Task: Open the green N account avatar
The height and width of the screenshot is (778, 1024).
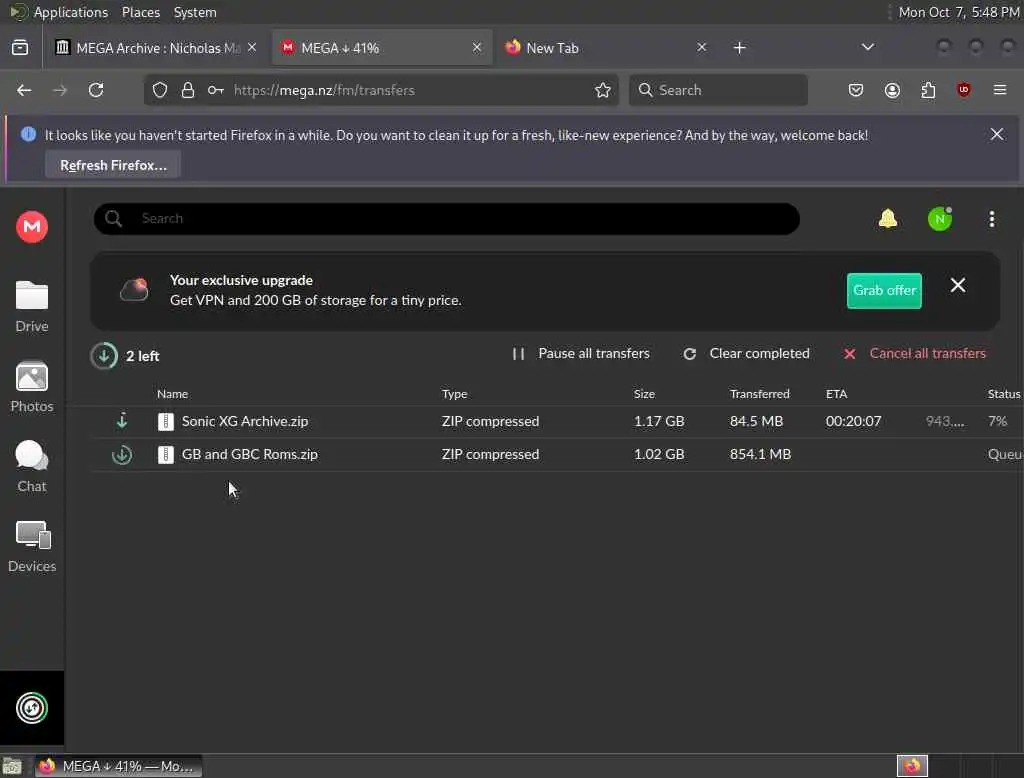Action: pyautogui.click(x=940, y=219)
